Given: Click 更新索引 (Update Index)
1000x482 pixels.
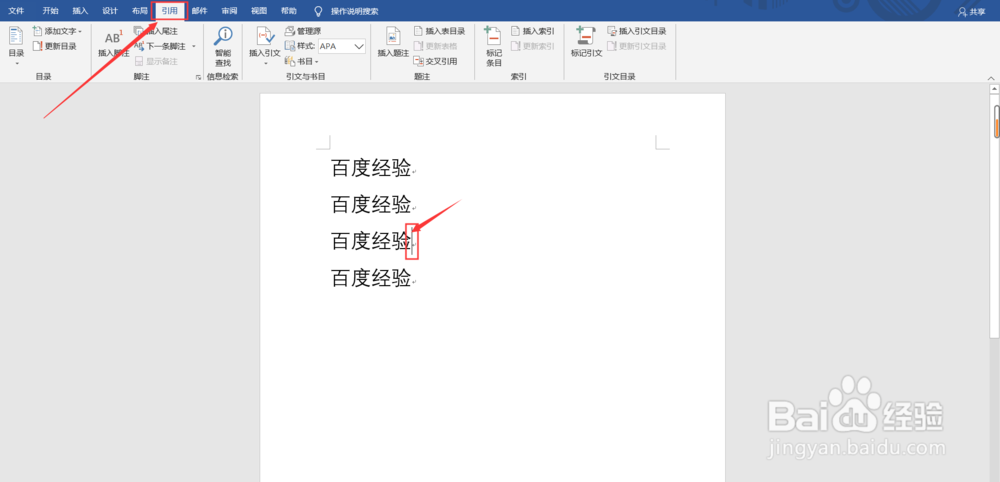Looking at the screenshot, I should coord(533,46).
